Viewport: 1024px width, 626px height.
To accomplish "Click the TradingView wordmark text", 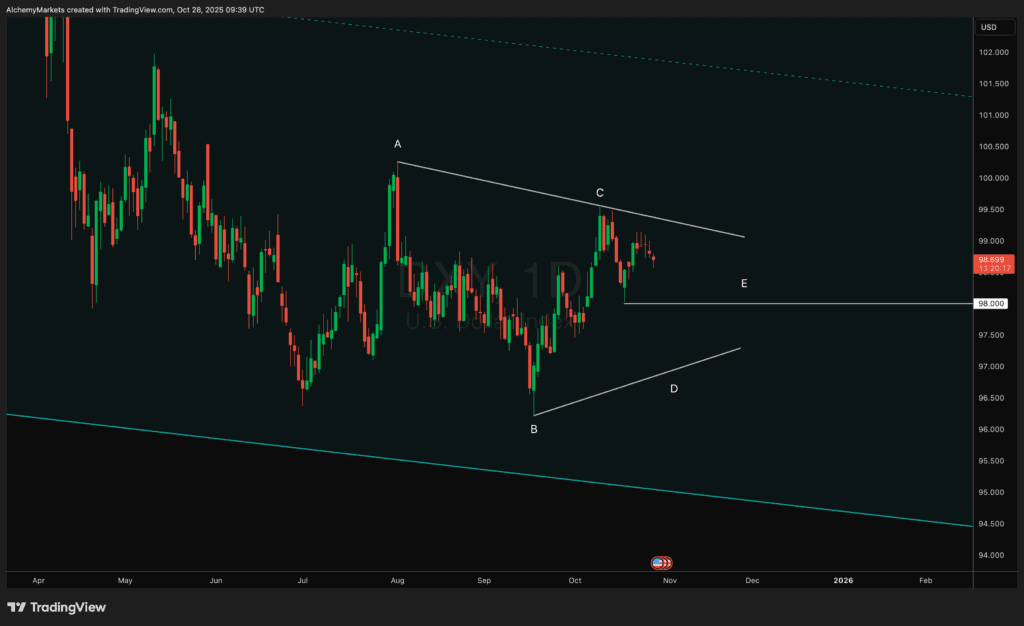I will point(68,608).
